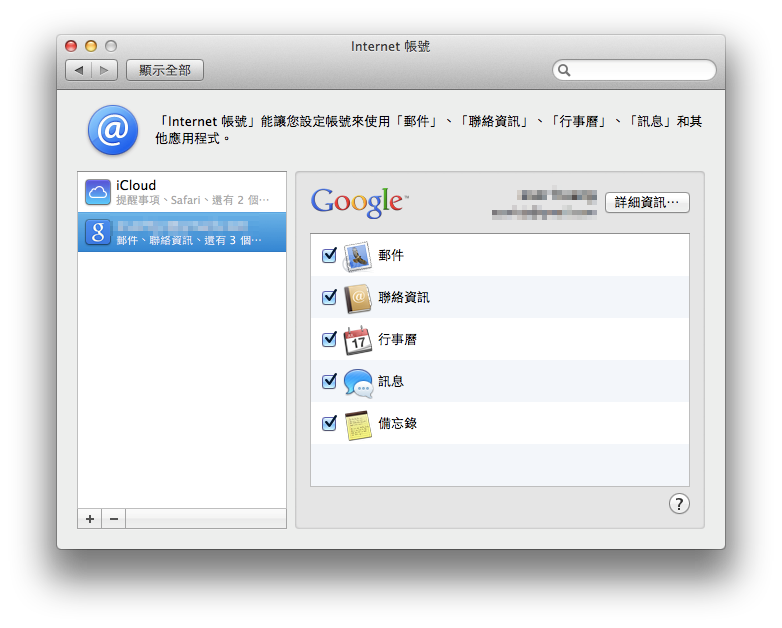Click the blue @ Internet Accounts icon
Viewport: 782px width, 628px height.
tap(113, 130)
